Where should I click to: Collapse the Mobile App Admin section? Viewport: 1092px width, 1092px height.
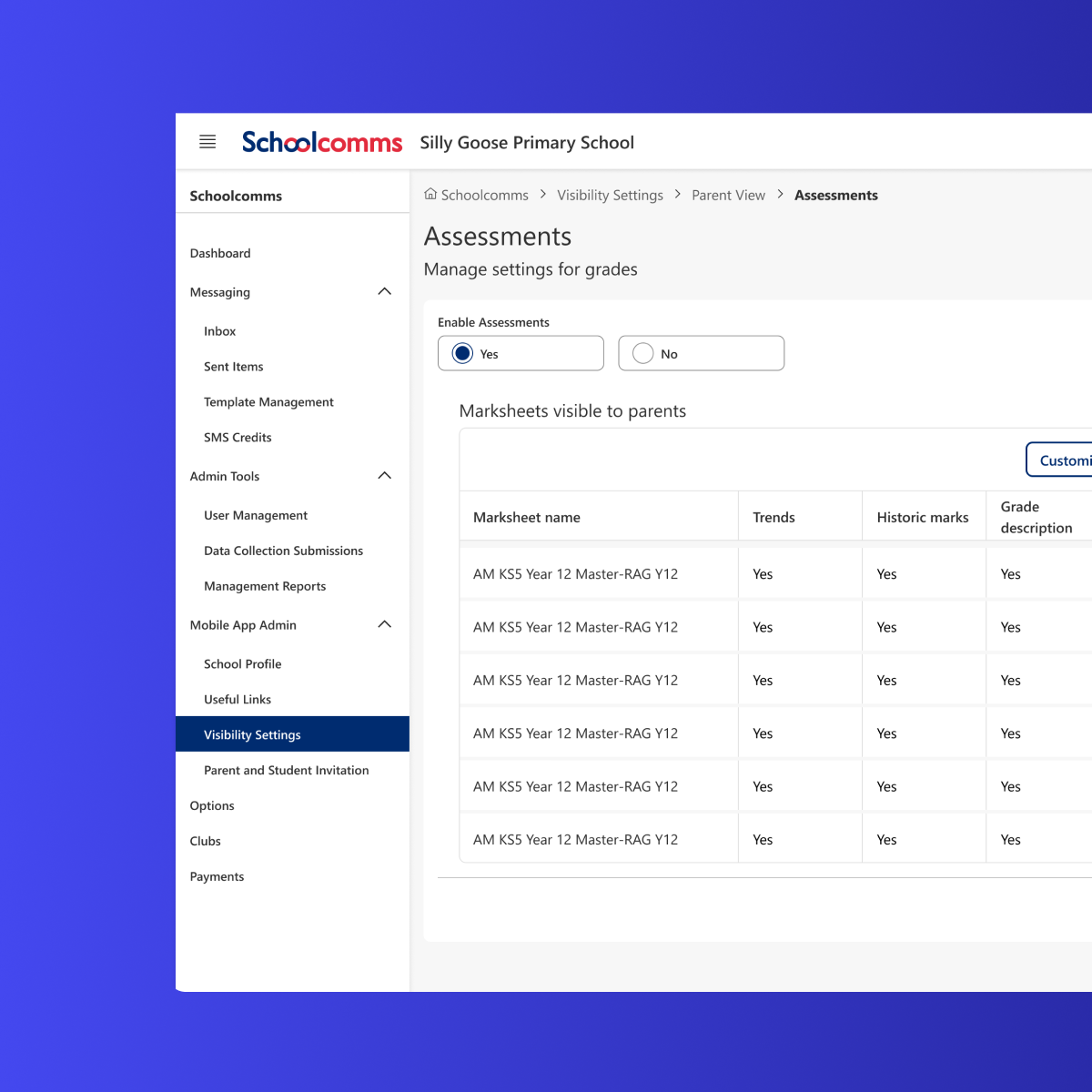(384, 624)
